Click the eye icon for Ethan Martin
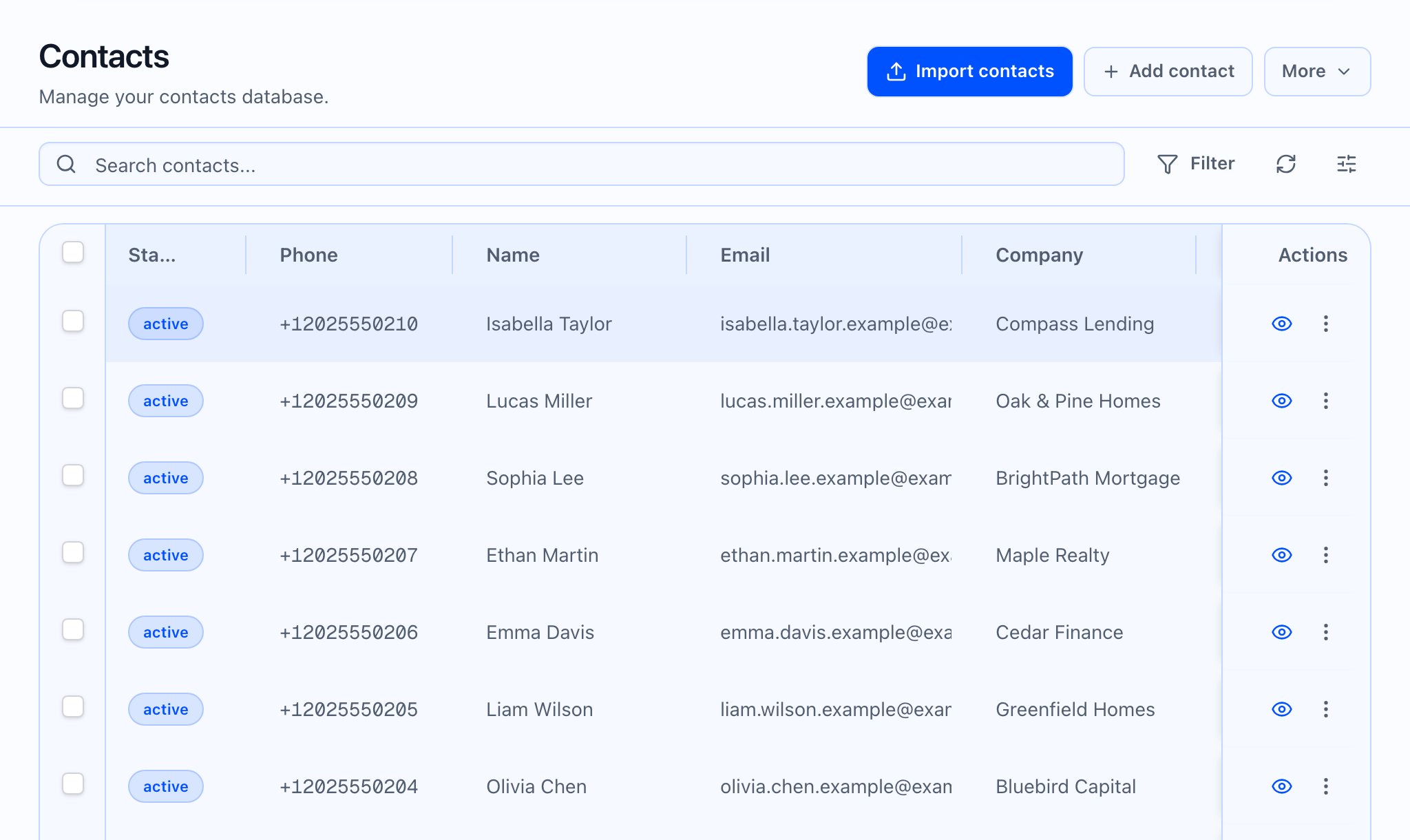Image resolution: width=1410 pixels, height=840 pixels. (x=1281, y=555)
